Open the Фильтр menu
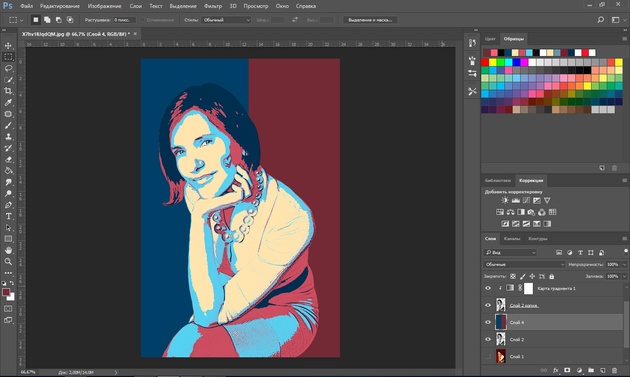630x377 pixels. (x=213, y=6)
